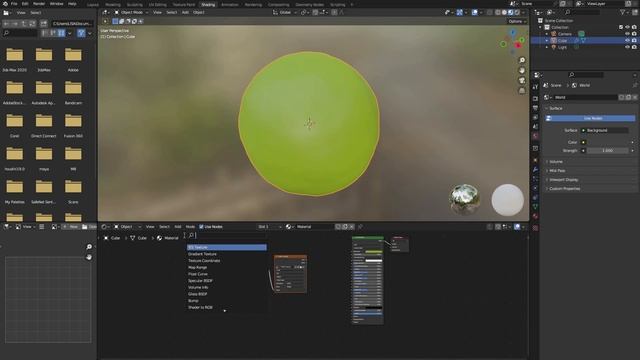
Task: Toggle viewport overlays button
Action: (475, 13)
